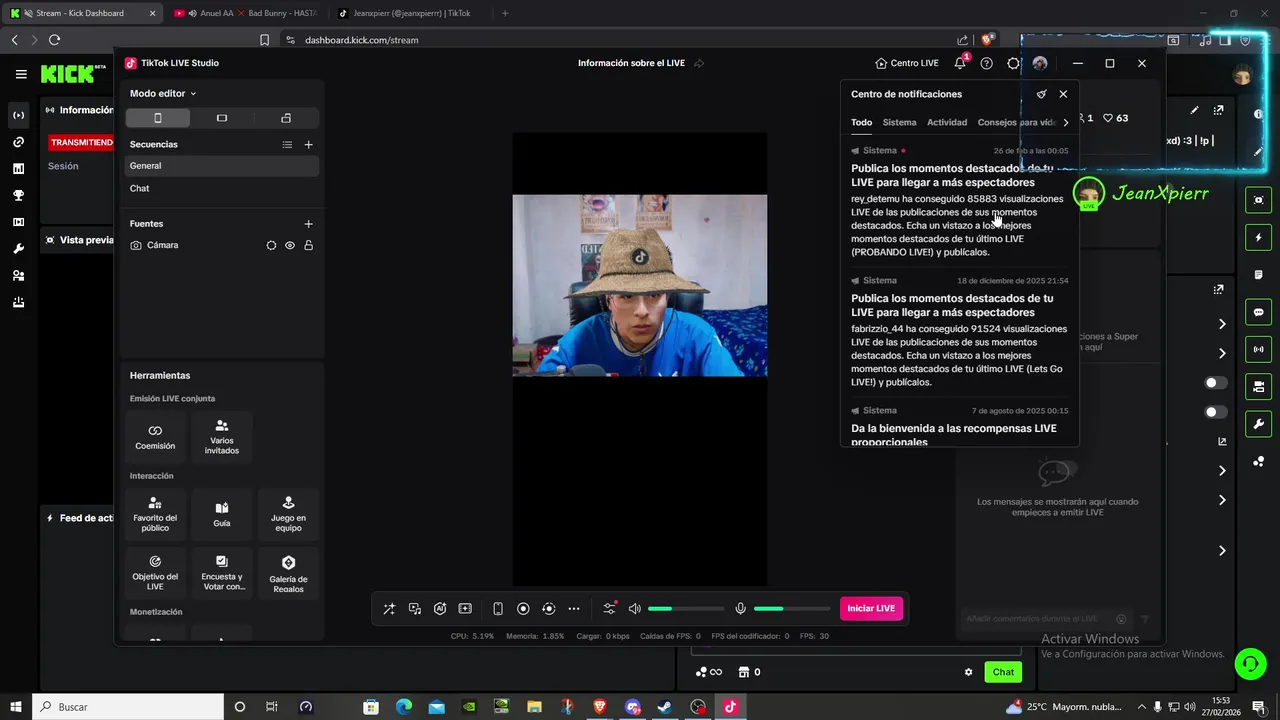Open the Steam icon in the taskbar
Image resolution: width=1280 pixels, height=720 pixels.
[x=664, y=706]
